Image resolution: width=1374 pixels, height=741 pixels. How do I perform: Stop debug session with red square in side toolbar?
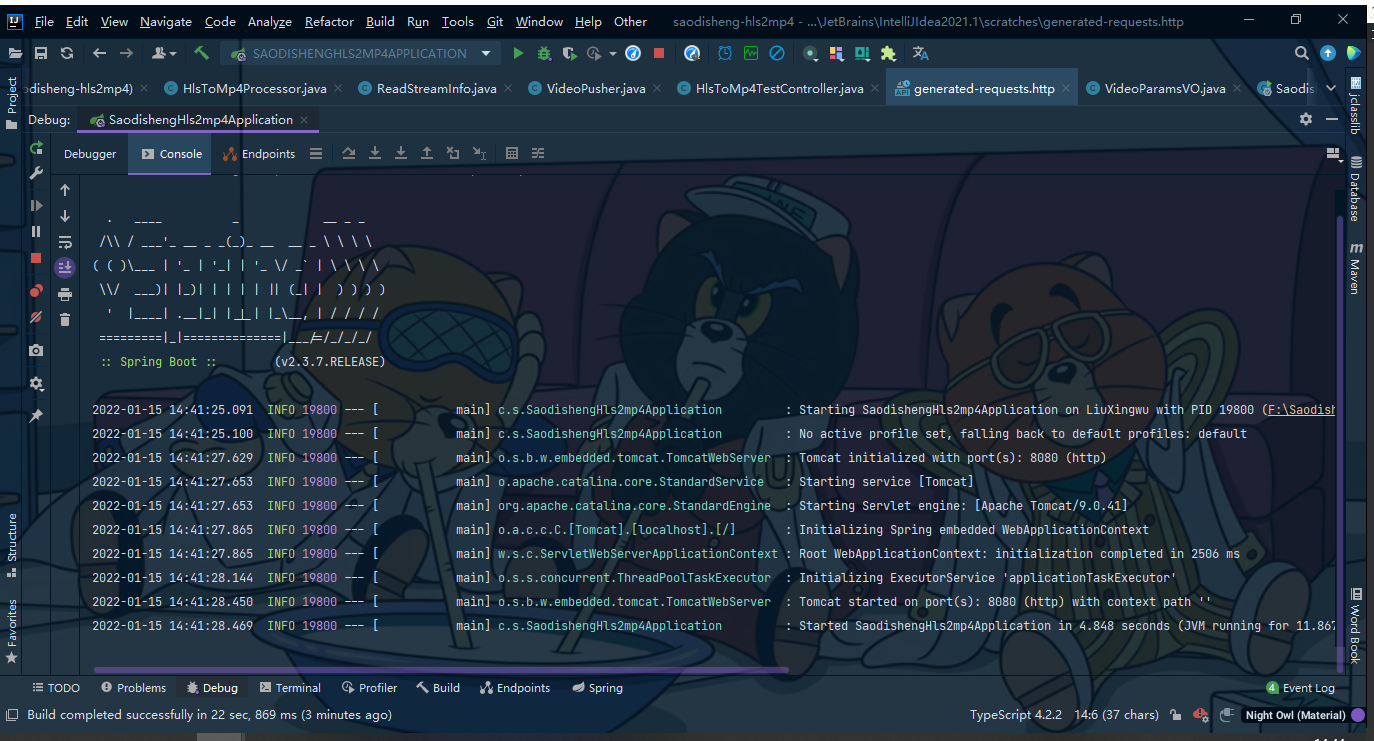click(x=36, y=257)
